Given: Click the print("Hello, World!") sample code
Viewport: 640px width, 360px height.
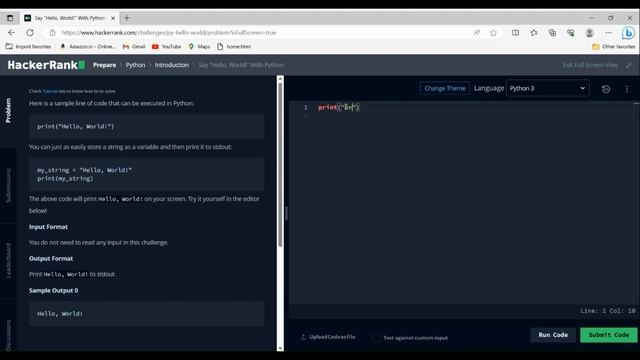Looking at the screenshot, I should [76, 127].
